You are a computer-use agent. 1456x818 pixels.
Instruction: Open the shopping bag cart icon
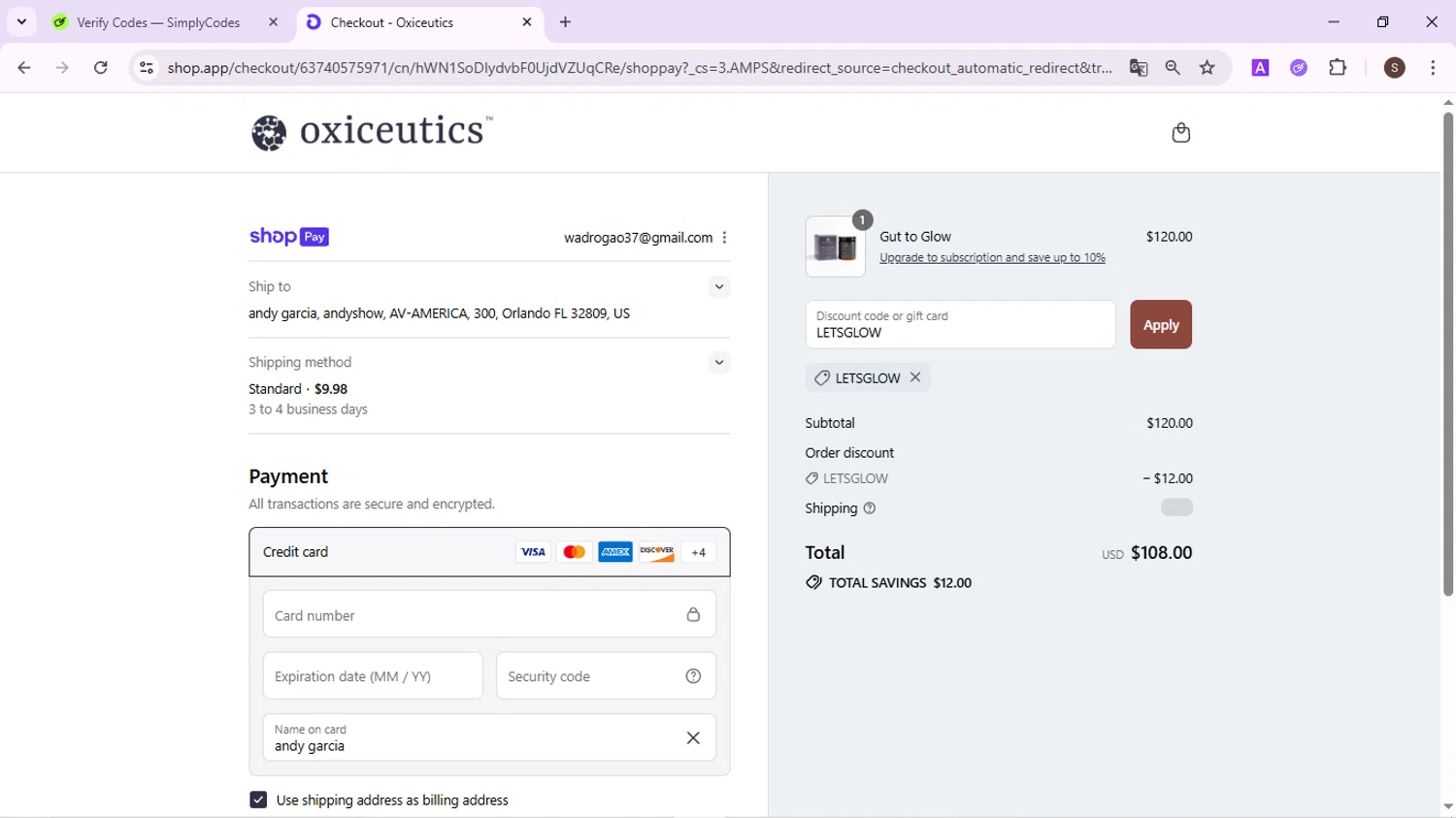tap(1180, 133)
